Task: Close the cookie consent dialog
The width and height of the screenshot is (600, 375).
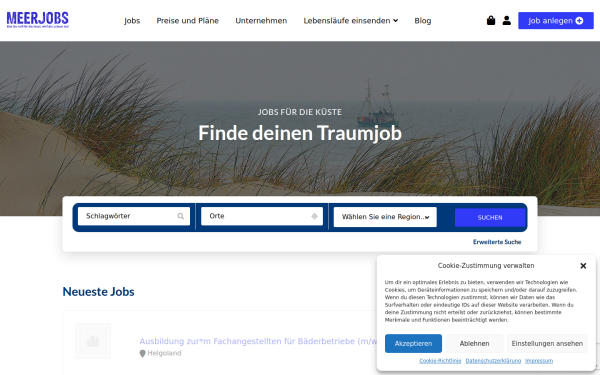Action: tap(583, 266)
